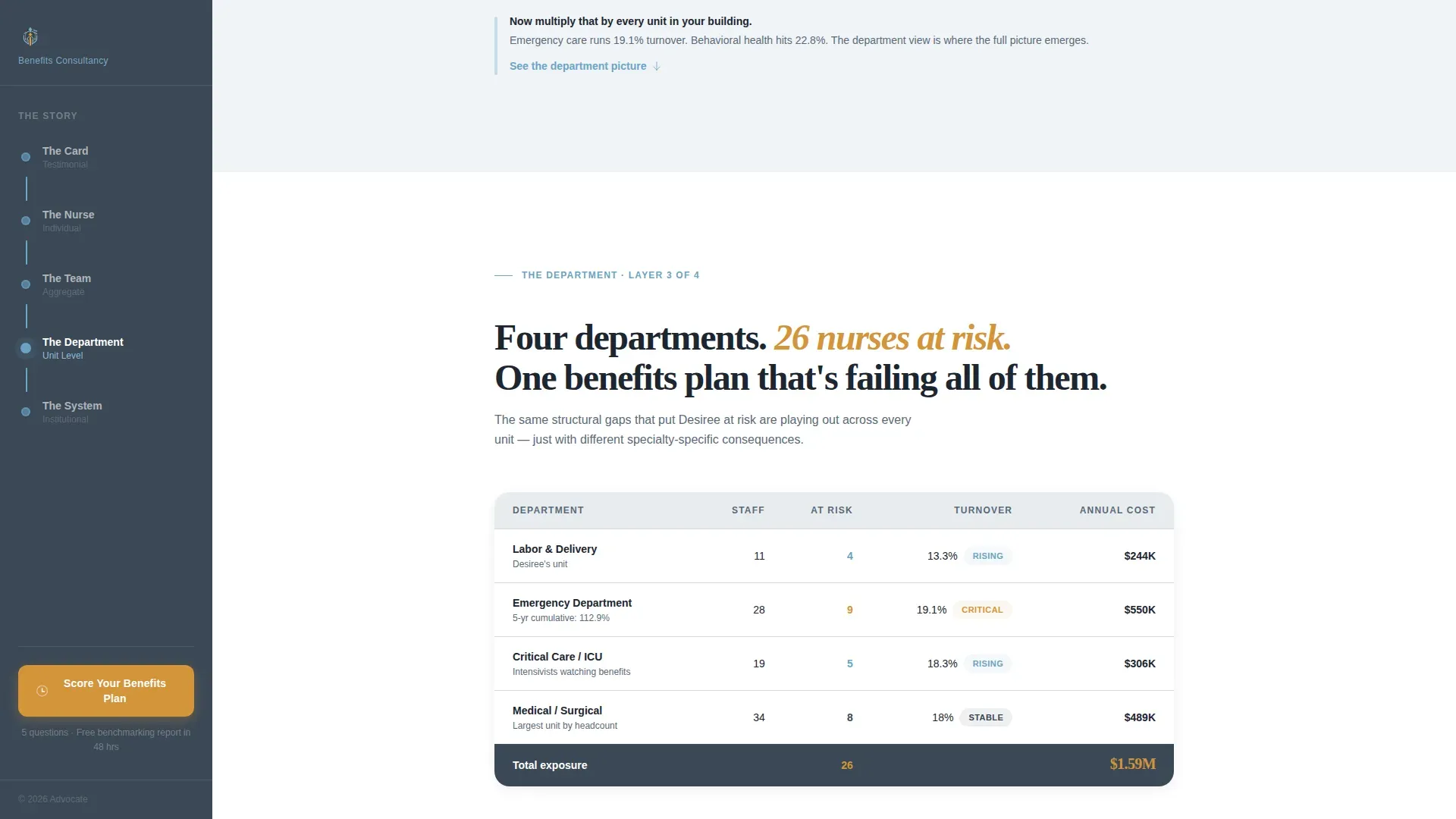Click the down arrow beside department picture link

click(x=657, y=67)
